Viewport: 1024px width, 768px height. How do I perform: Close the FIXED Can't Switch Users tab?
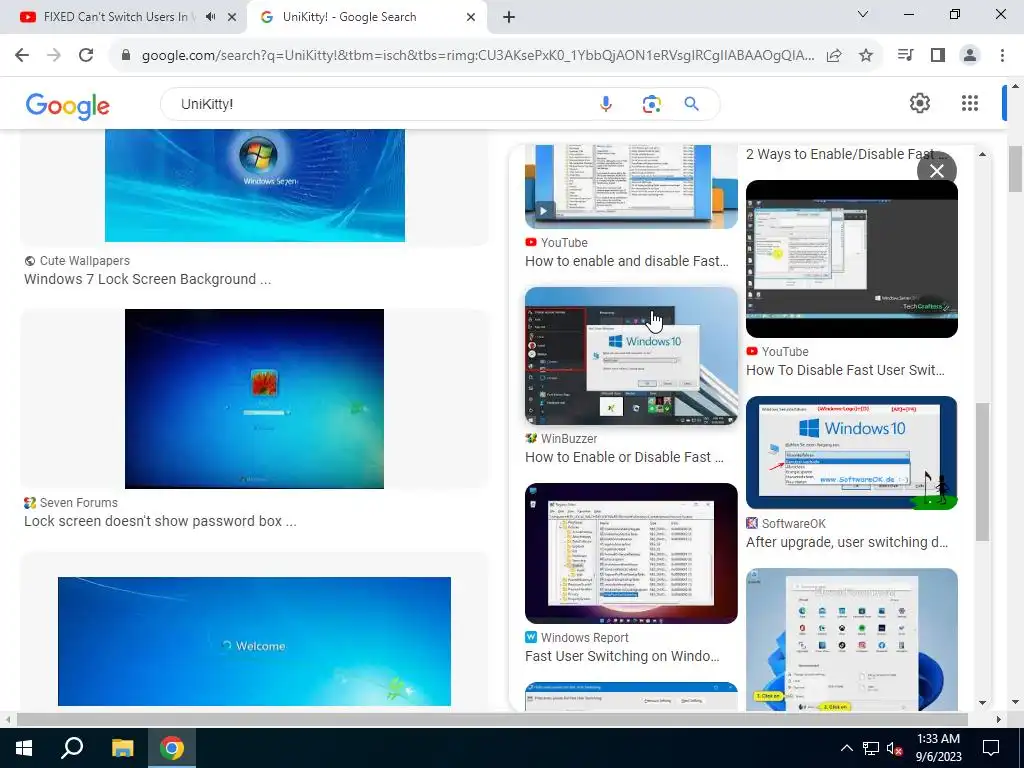coord(232,17)
